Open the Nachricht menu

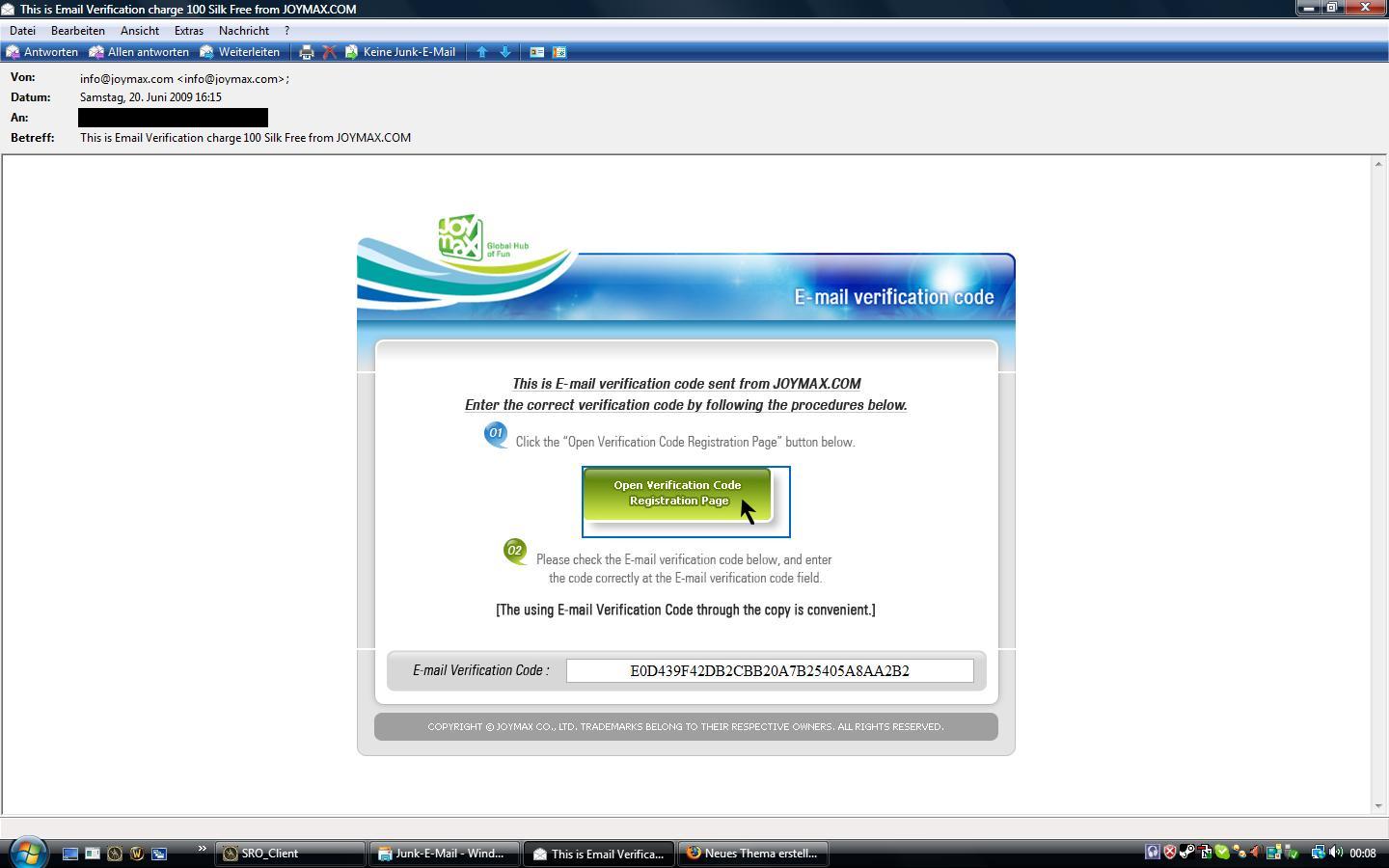(x=243, y=31)
